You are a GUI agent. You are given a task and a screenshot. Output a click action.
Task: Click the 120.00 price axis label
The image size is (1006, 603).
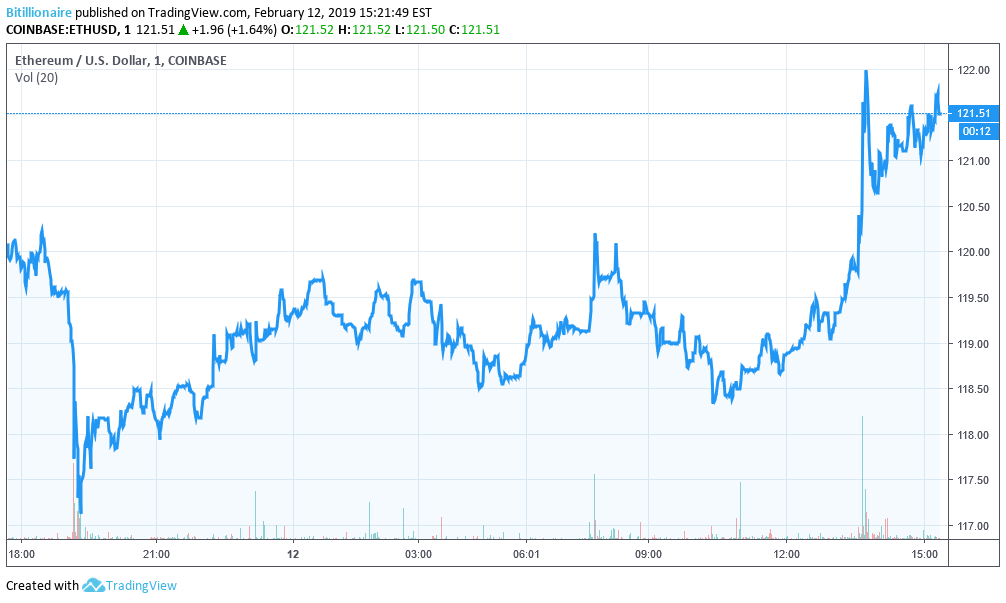[x=973, y=252]
